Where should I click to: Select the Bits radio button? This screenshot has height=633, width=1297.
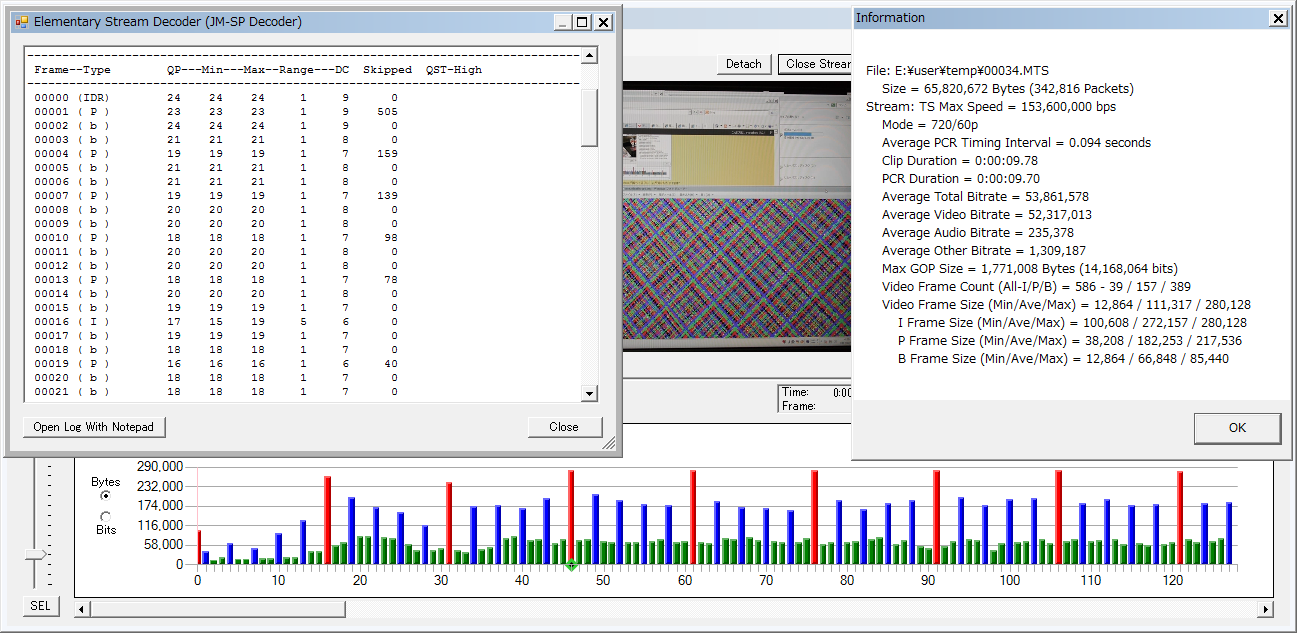(x=106, y=516)
